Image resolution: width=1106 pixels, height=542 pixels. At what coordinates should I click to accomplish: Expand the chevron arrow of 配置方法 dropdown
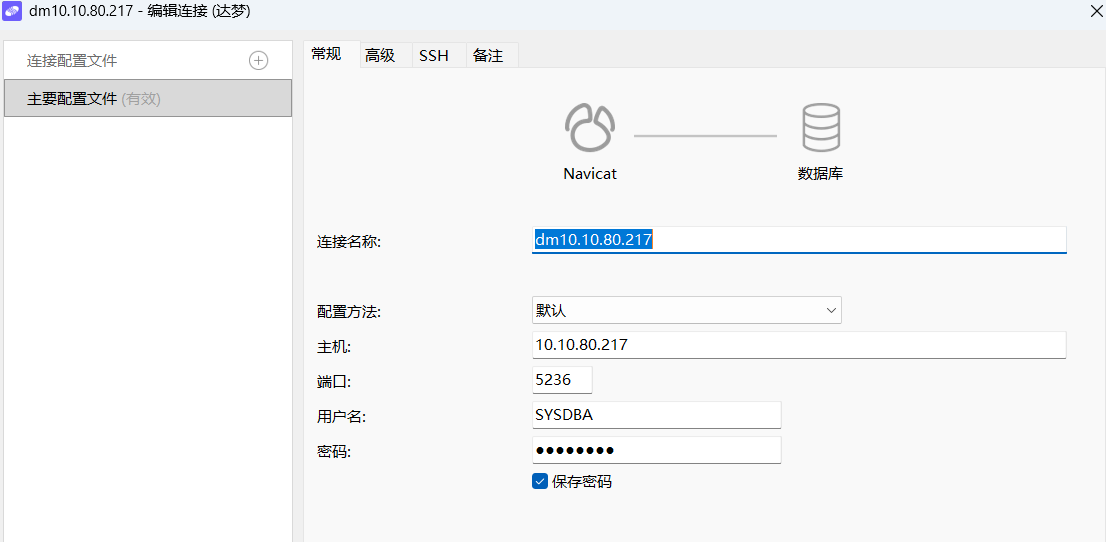coord(830,310)
